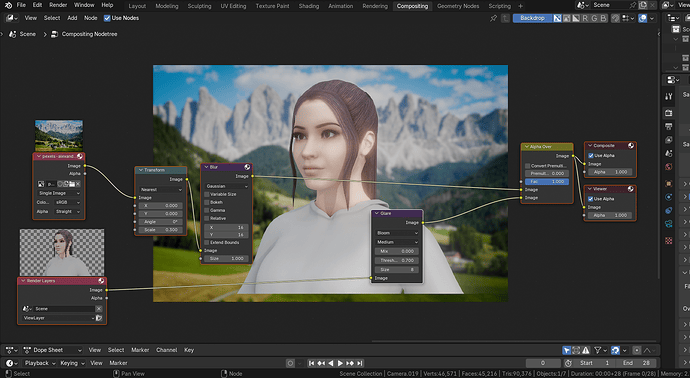Click the pin node tree icon

pyautogui.click(x=493, y=18)
